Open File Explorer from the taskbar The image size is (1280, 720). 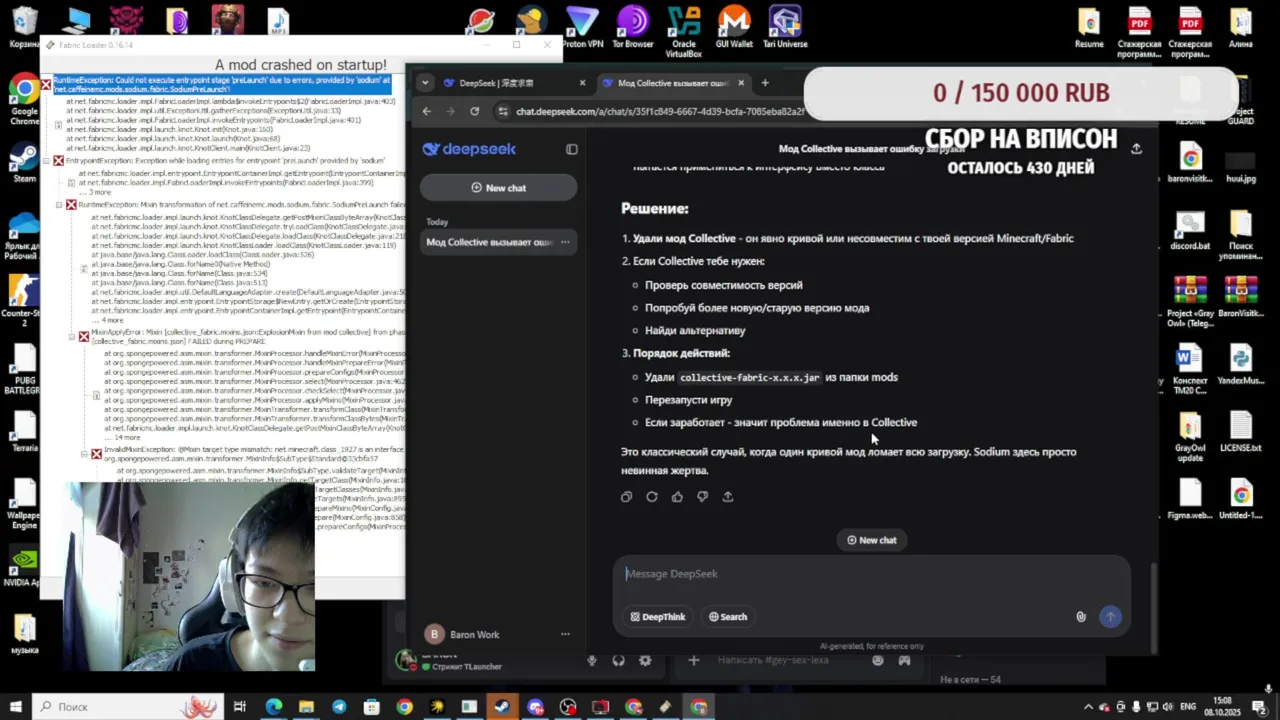(x=306, y=707)
